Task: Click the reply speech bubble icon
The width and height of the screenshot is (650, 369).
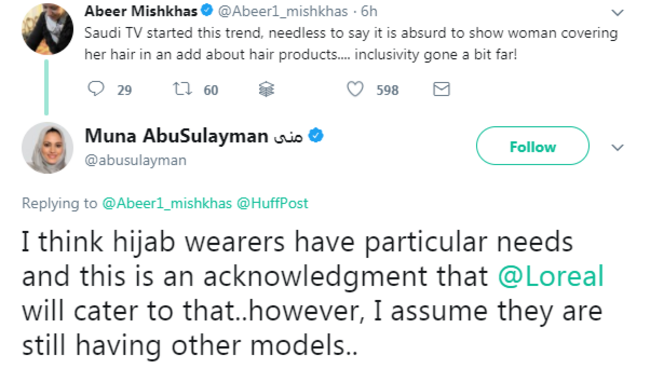Action: click(x=96, y=89)
